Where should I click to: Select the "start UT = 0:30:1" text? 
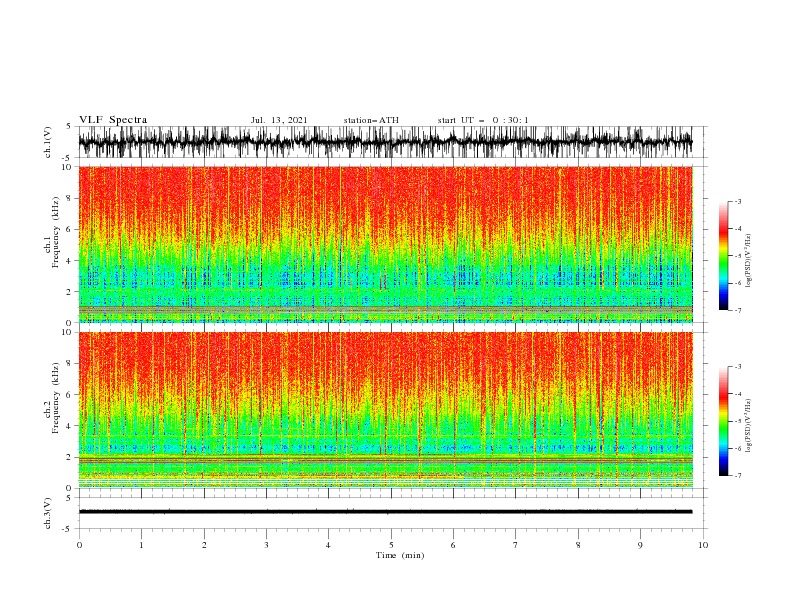pos(483,120)
